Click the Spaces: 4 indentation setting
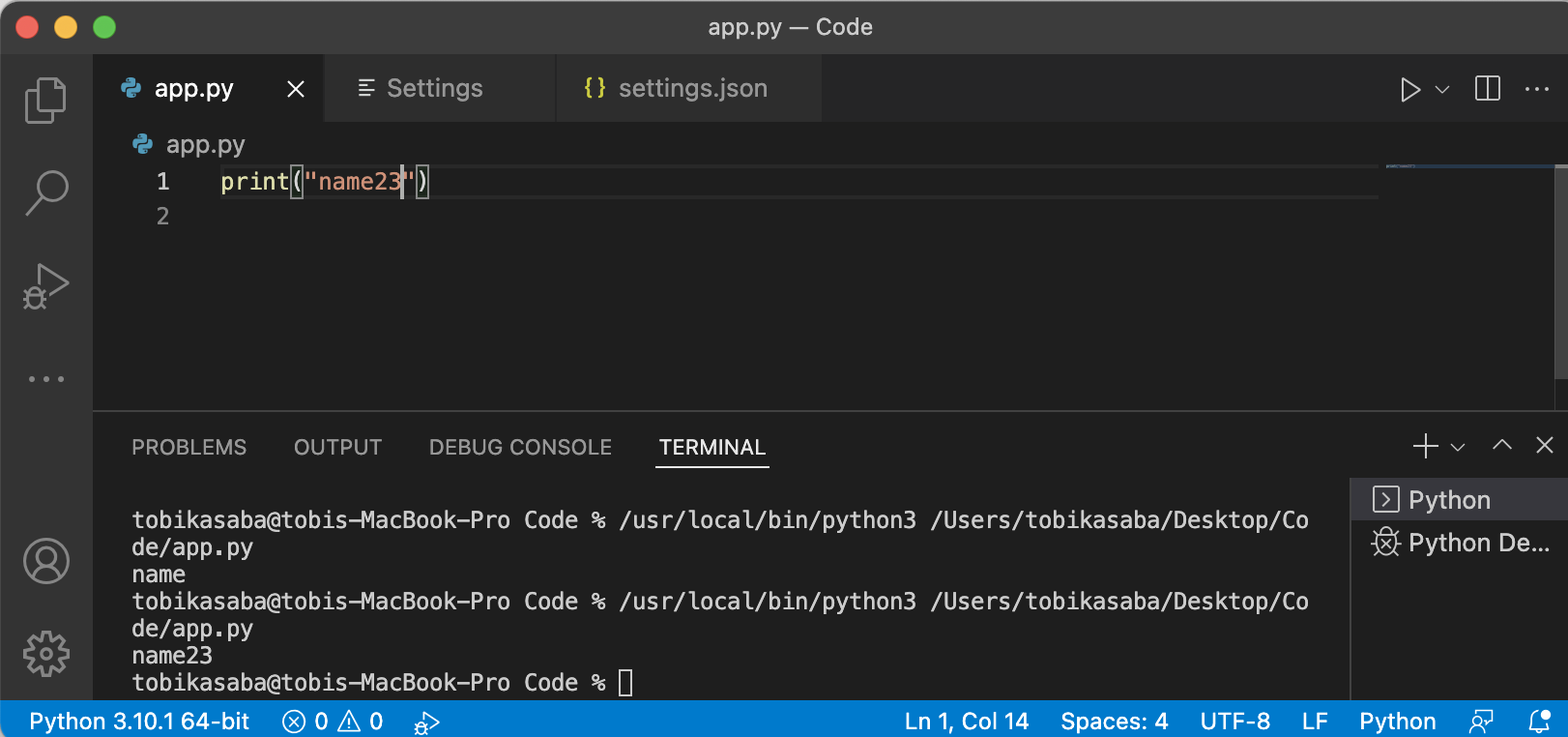Viewport: 1568px width, 737px height. (x=1114, y=722)
